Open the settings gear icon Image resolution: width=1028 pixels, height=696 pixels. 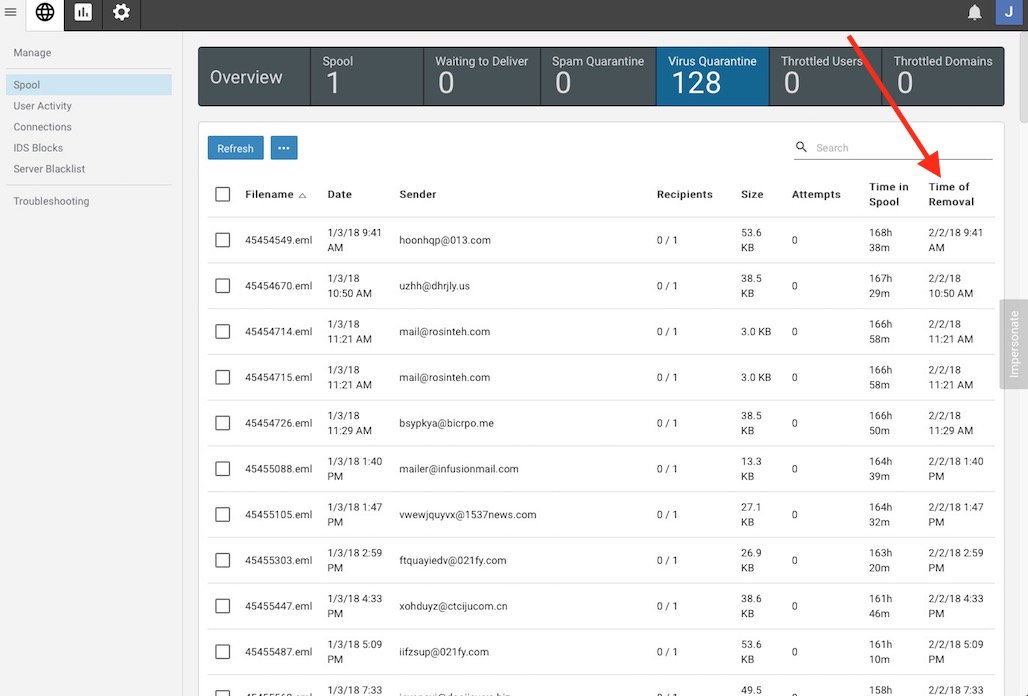coord(121,13)
